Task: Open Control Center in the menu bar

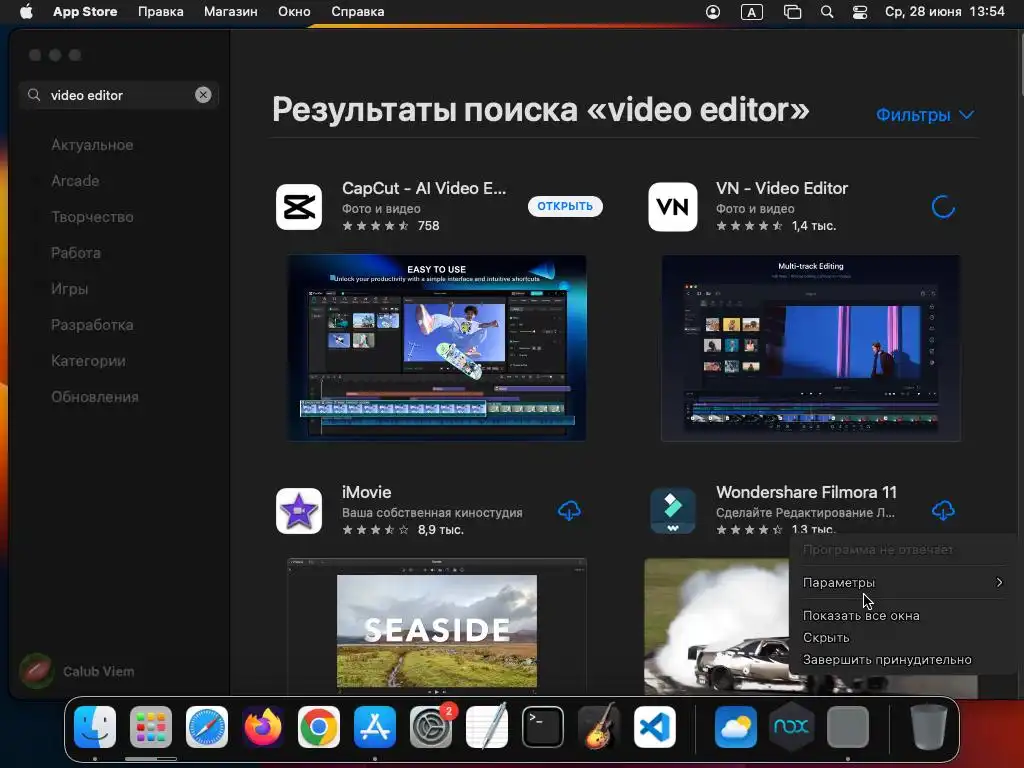Action: coord(859,12)
